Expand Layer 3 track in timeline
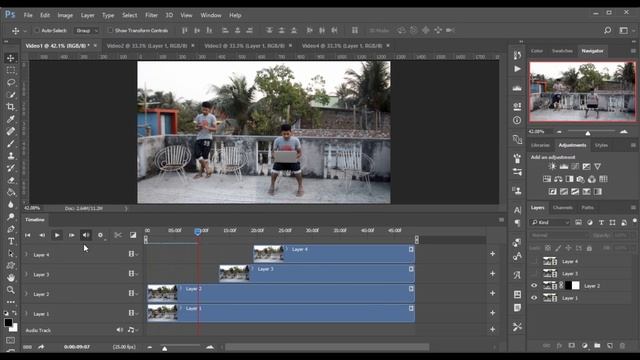Screen dimensions: 640x360 (27, 274)
